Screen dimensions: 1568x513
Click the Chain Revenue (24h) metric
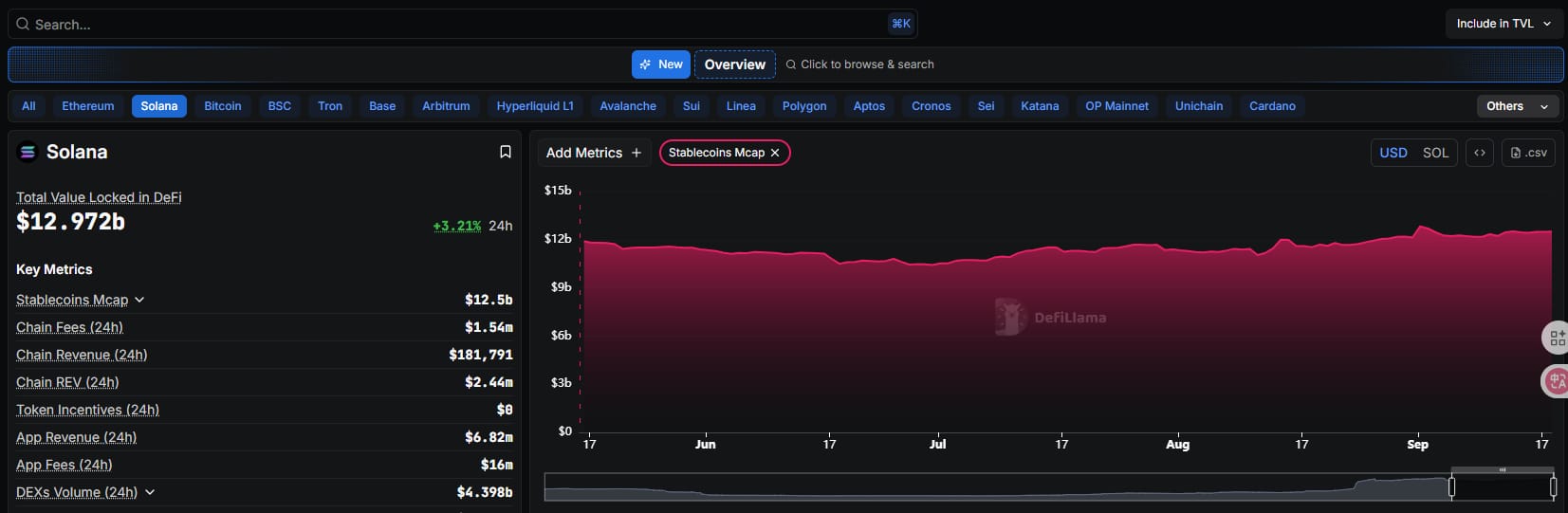click(82, 355)
